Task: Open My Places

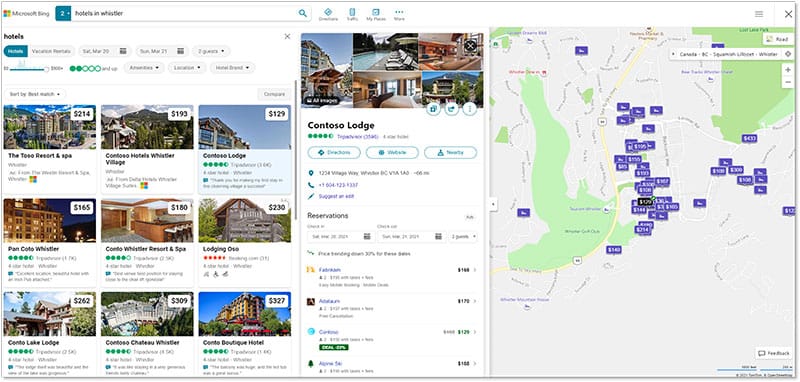Action: tap(376, 14)
